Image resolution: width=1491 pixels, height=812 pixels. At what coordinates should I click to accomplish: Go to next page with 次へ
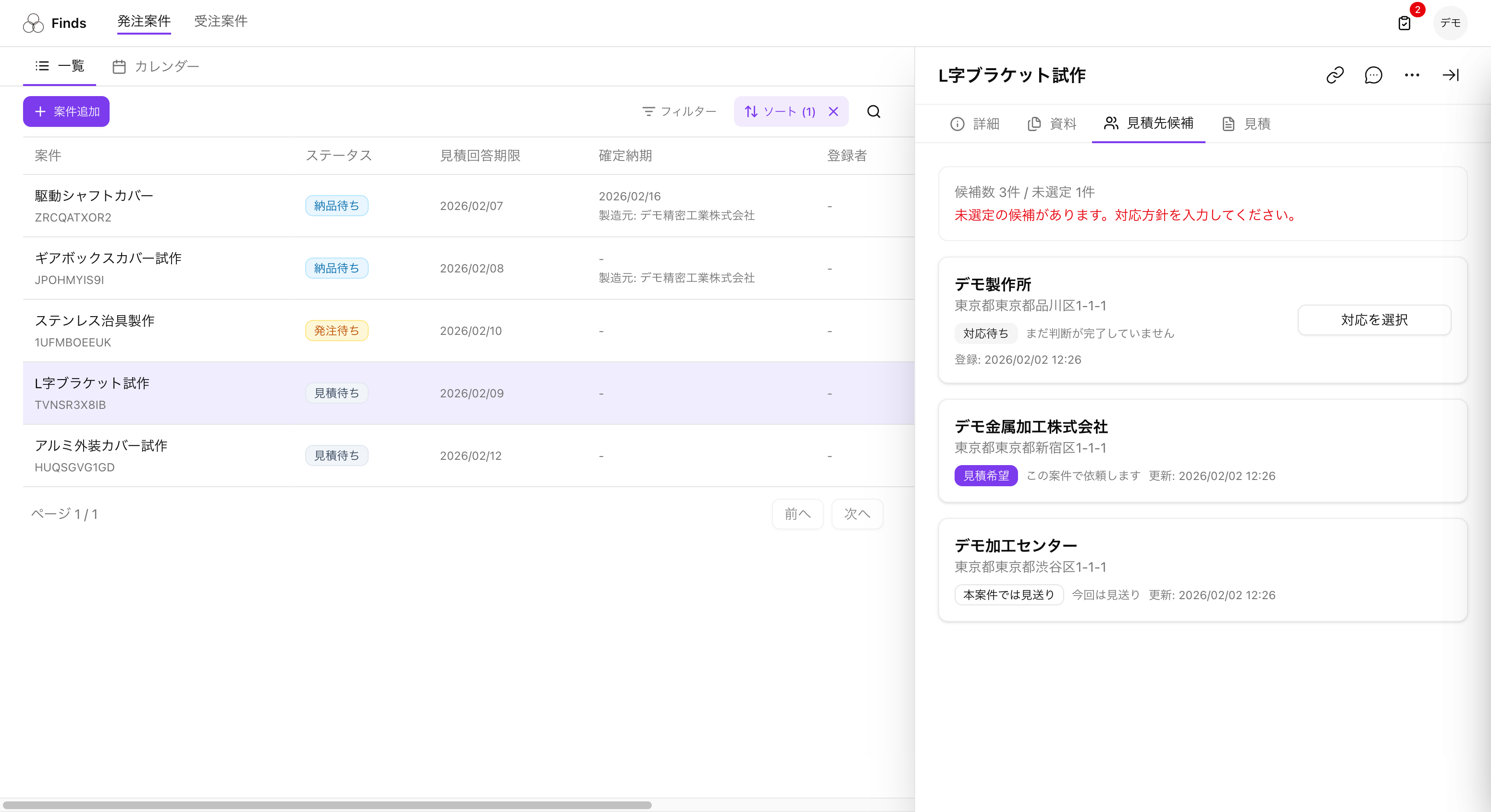point(857,514)
